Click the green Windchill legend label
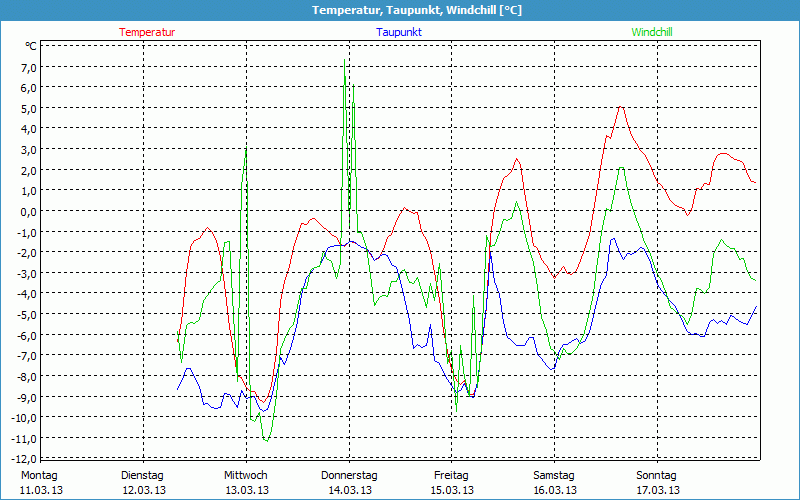The image size is (800, 500). (x=652, y=32)
